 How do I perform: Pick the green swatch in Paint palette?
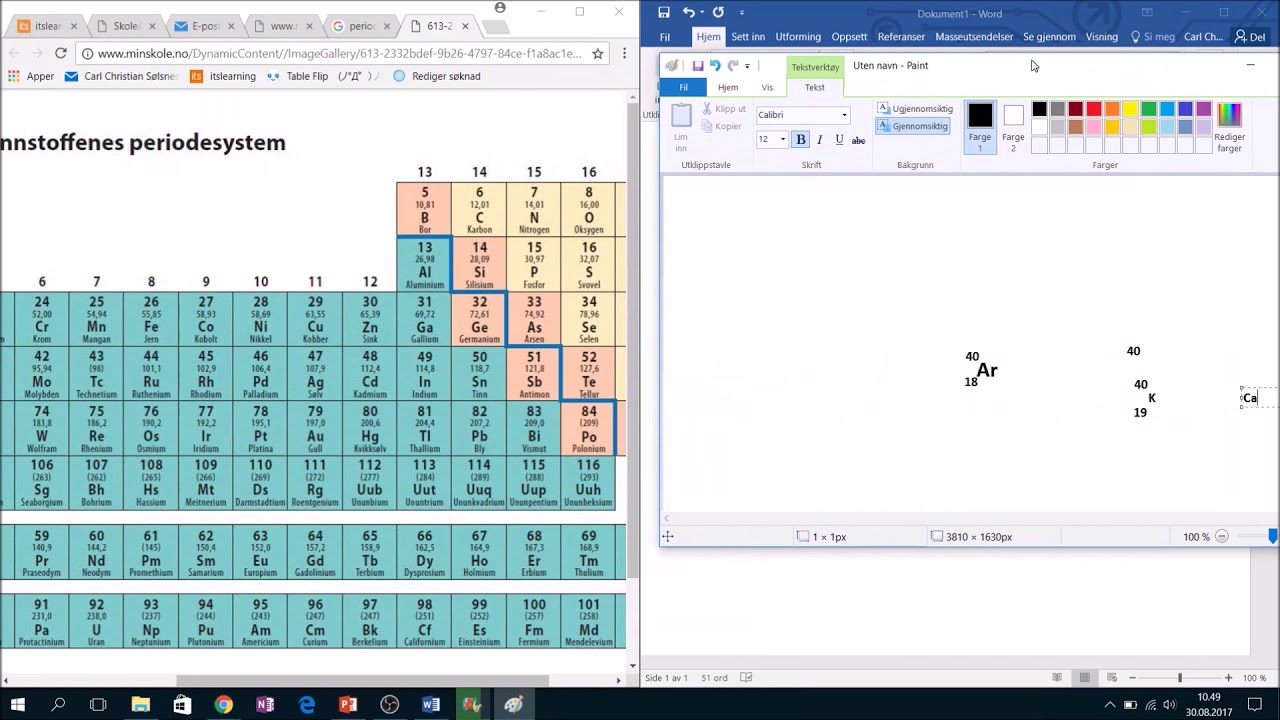click(x=1148, y=109)
